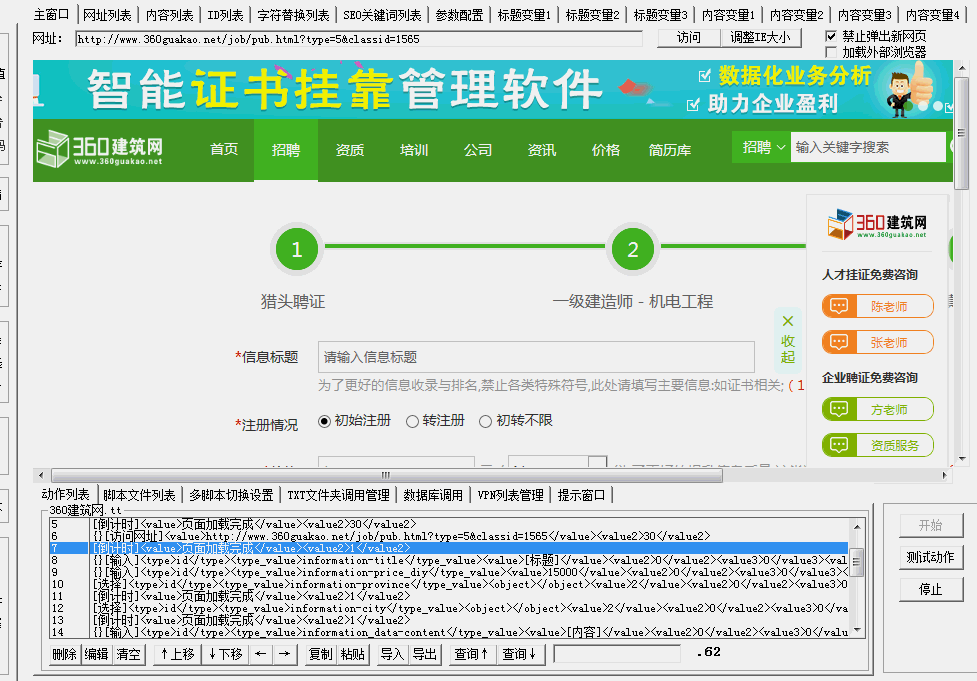Click the 访问 button beside URL
This screenshot has width=977, height=681.
click(x=689, y=38)
